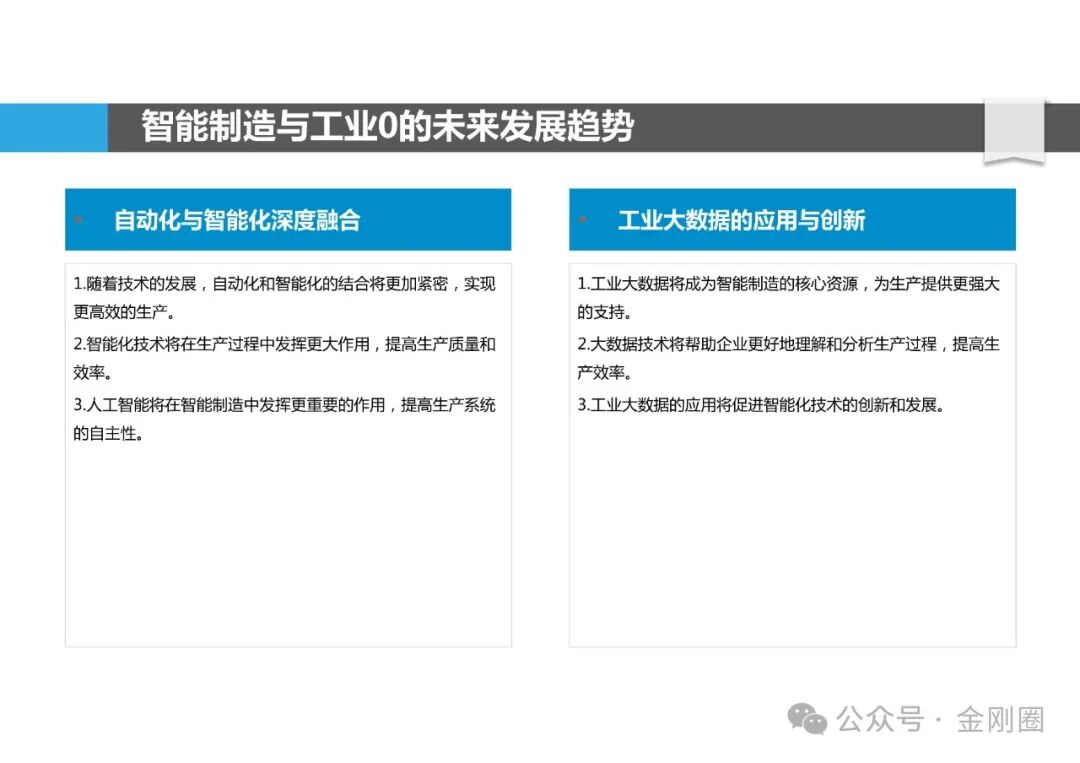Click the slide title 智能制造与工业0的未来发展趋势

pos(387,127)
